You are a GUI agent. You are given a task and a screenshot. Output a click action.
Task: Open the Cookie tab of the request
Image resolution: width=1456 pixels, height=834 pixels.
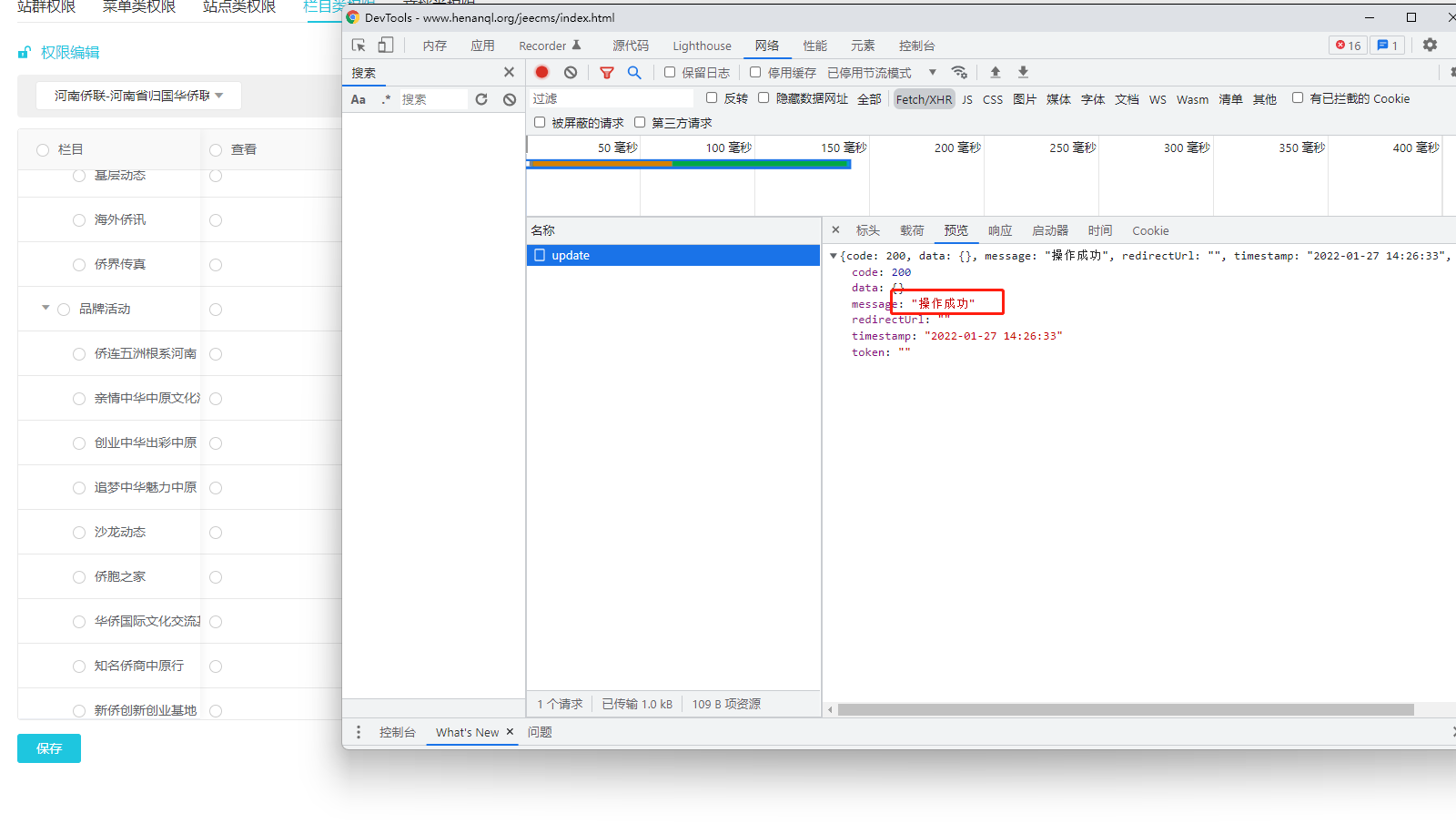(x=1150, y=230)
